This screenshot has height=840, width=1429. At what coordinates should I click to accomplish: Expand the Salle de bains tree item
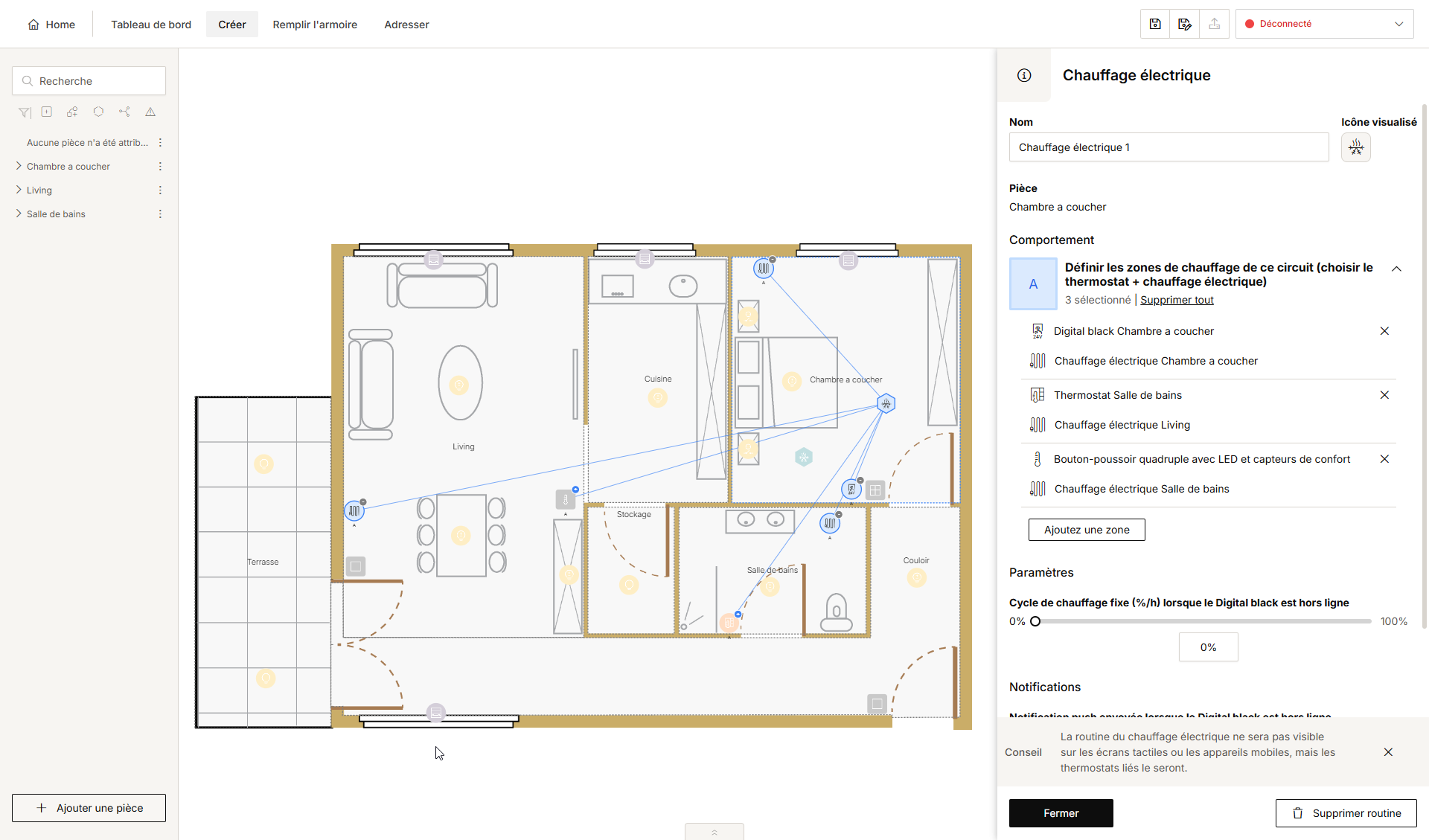(19, 214)
